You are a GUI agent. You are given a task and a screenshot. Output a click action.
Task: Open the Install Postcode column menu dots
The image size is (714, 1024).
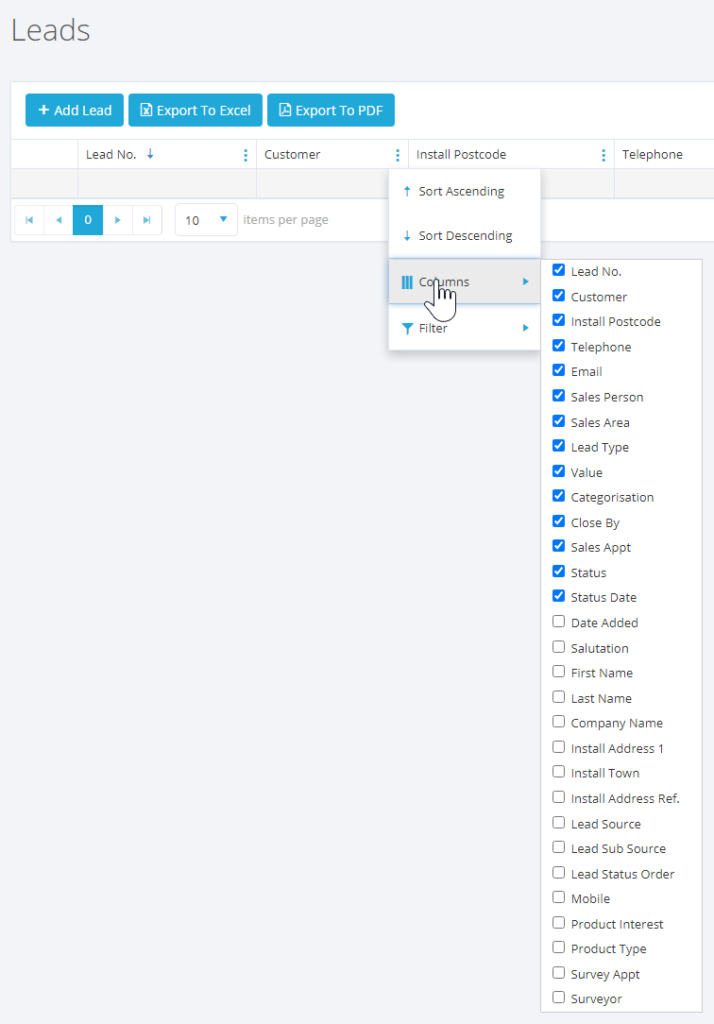click(603, 155)
